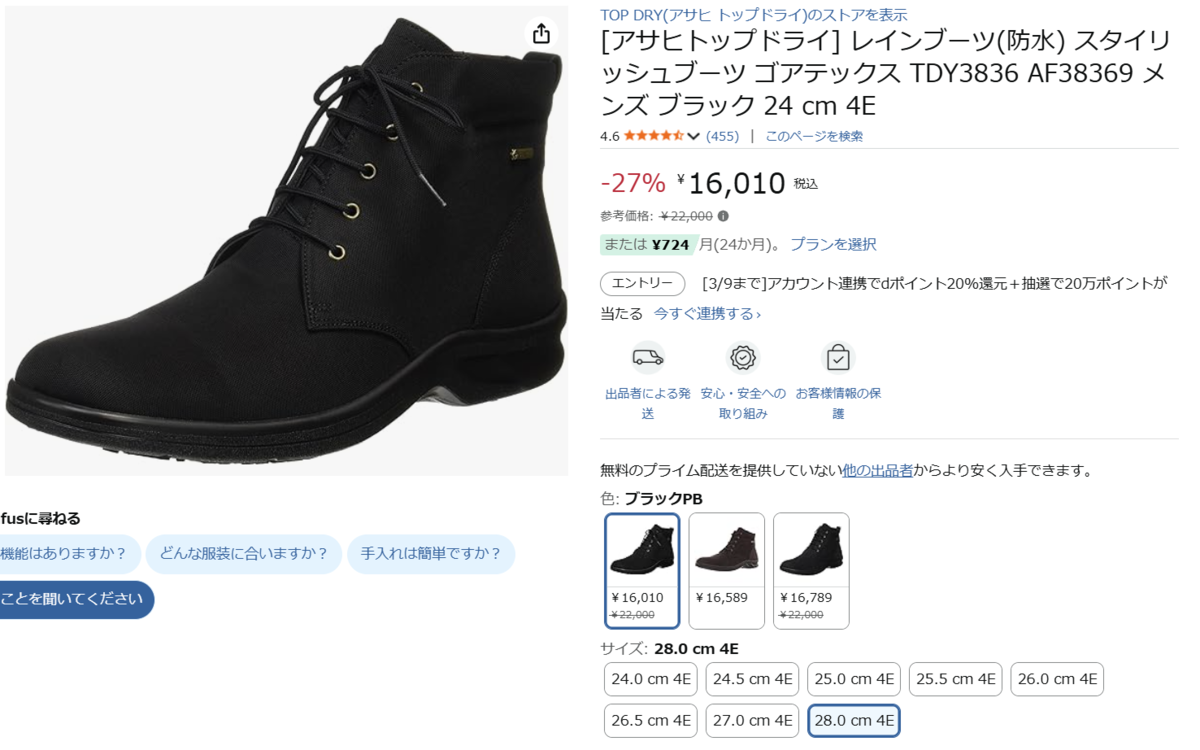Click the 'エントリー' button
Screen dimensions: 1200x750
(x=642, y=284)
